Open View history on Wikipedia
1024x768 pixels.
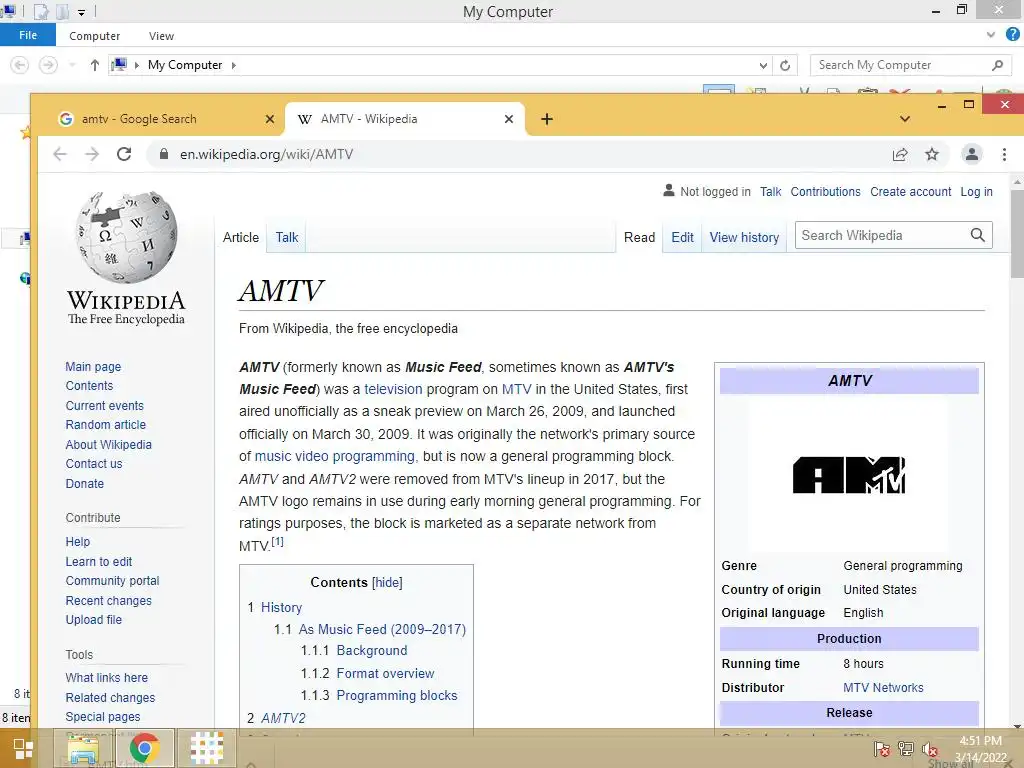click(744, 238)
